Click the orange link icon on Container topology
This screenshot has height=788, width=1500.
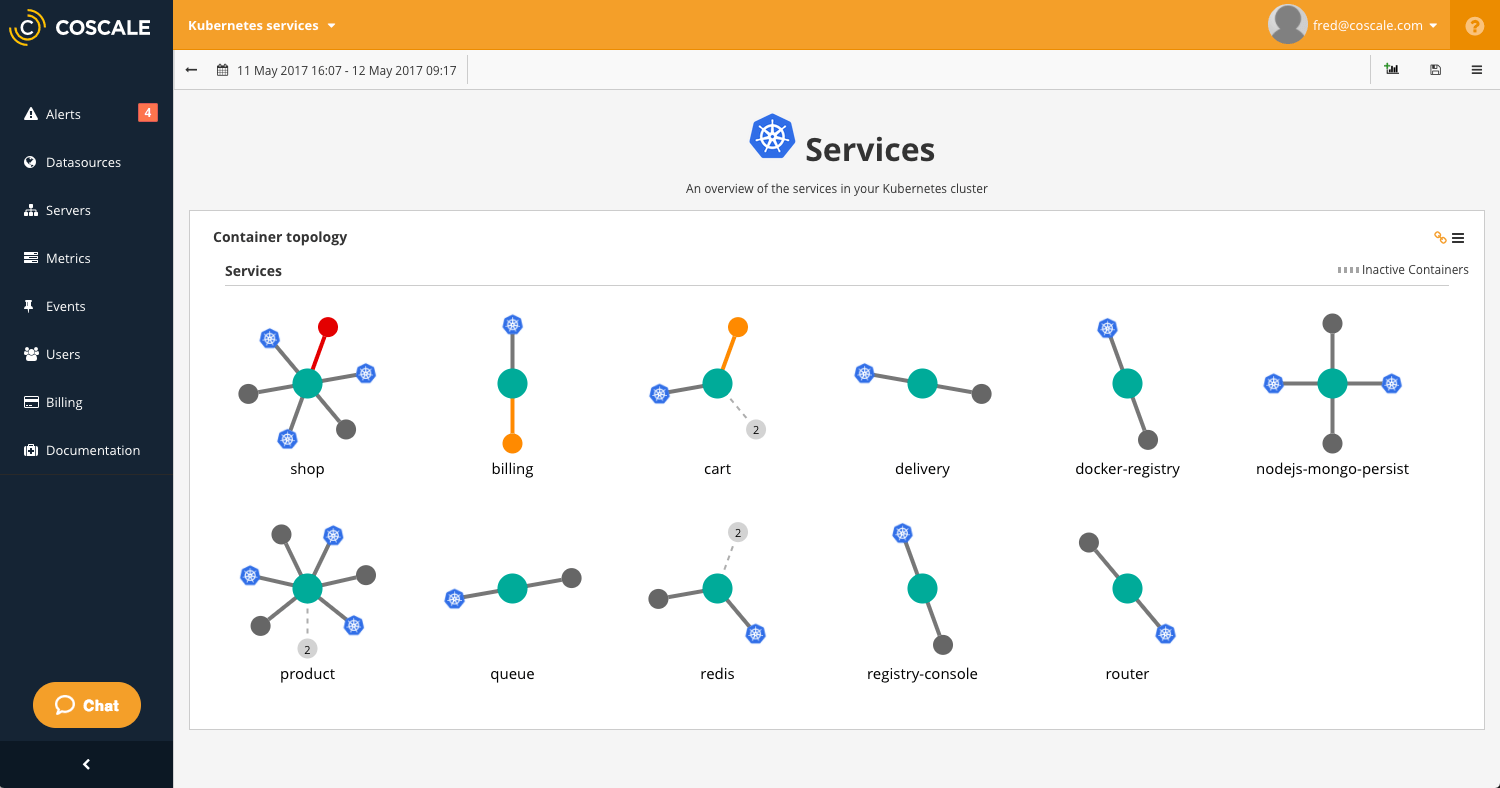(x=1438, y=237)
